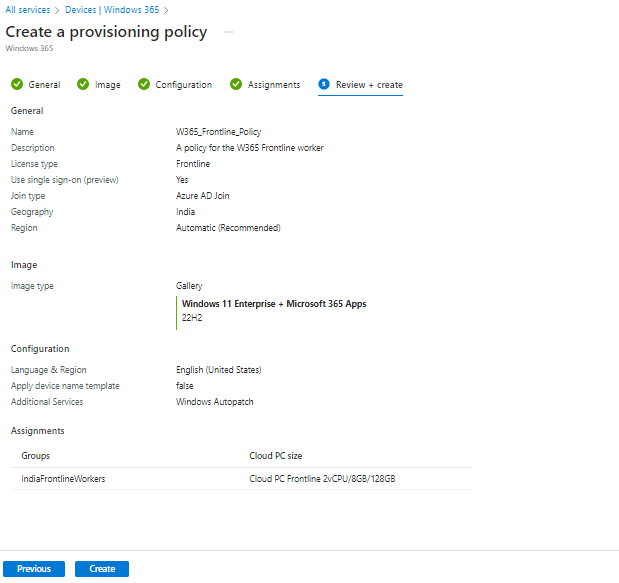Click the Previous button

[34, 569]
